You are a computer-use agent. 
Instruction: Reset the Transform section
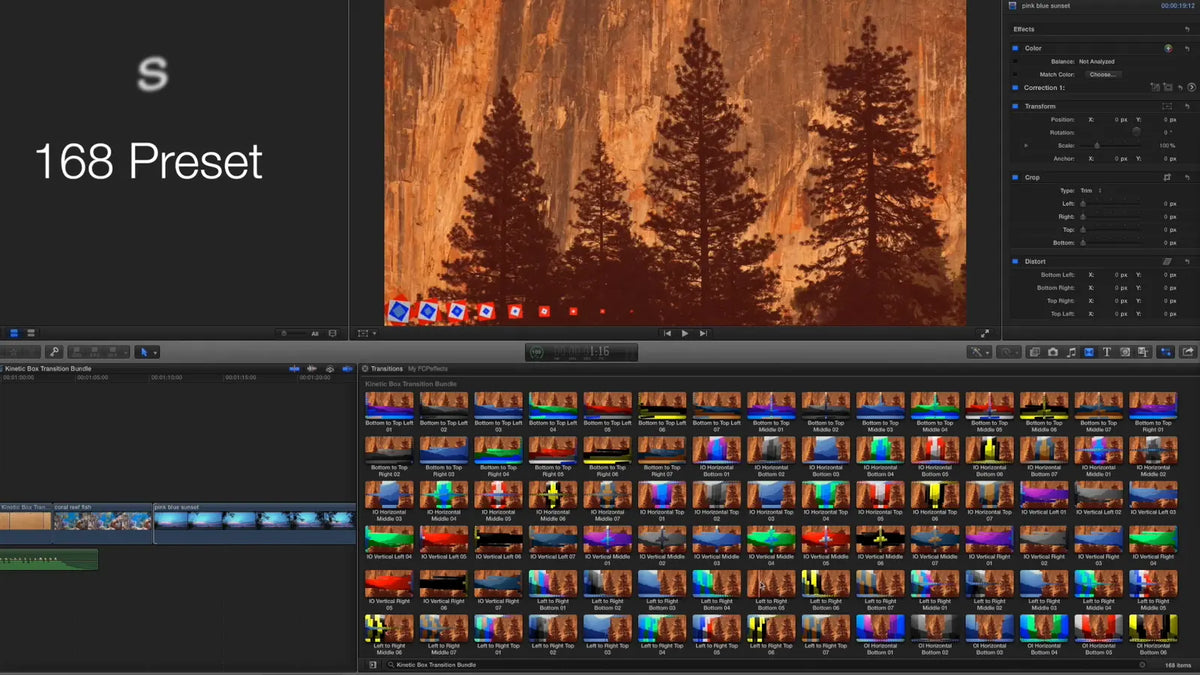pyautogui.click(x=1187, y=106)
